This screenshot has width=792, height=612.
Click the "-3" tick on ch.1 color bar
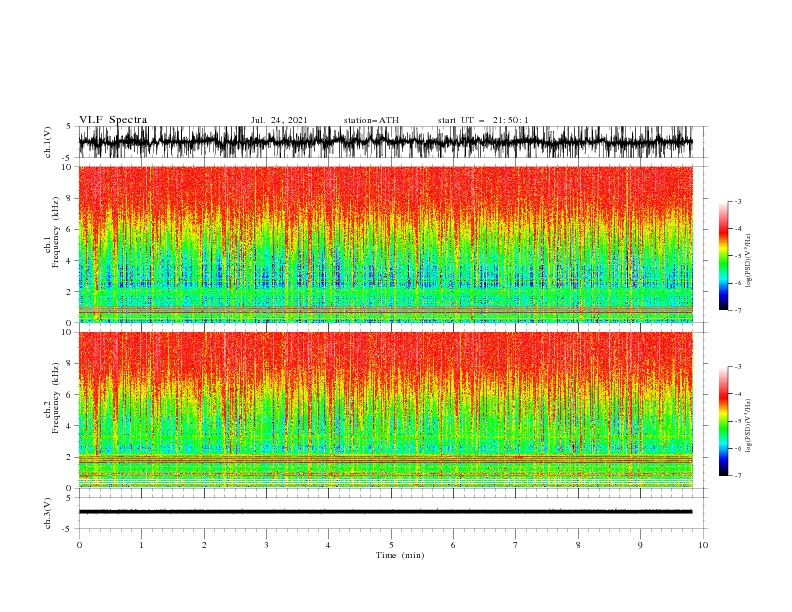[738, 201]
